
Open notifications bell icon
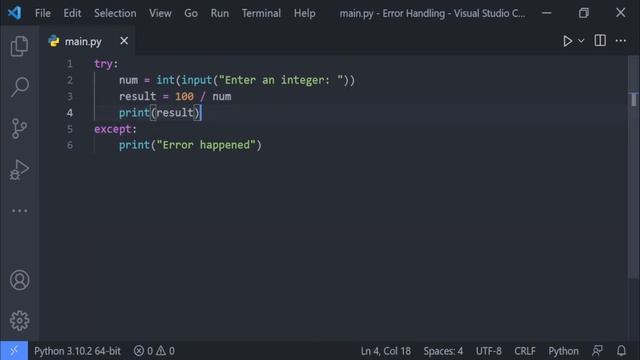point(621,351)
